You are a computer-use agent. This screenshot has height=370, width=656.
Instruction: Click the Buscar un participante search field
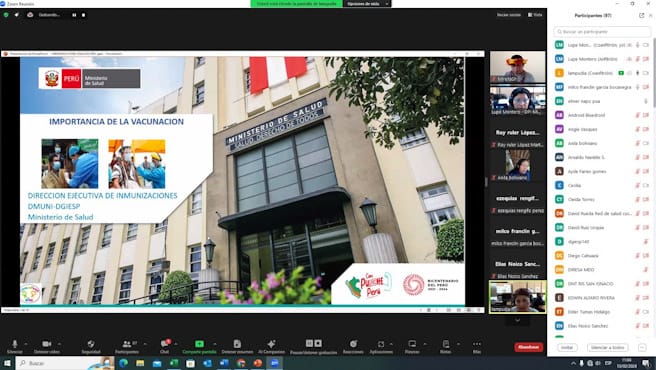pos(602,32)
